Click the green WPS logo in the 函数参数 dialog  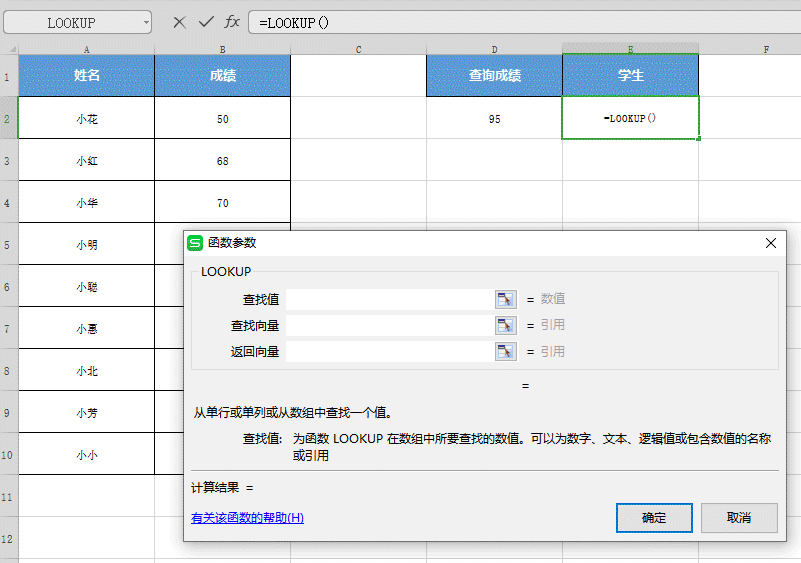tap(195, 243)
